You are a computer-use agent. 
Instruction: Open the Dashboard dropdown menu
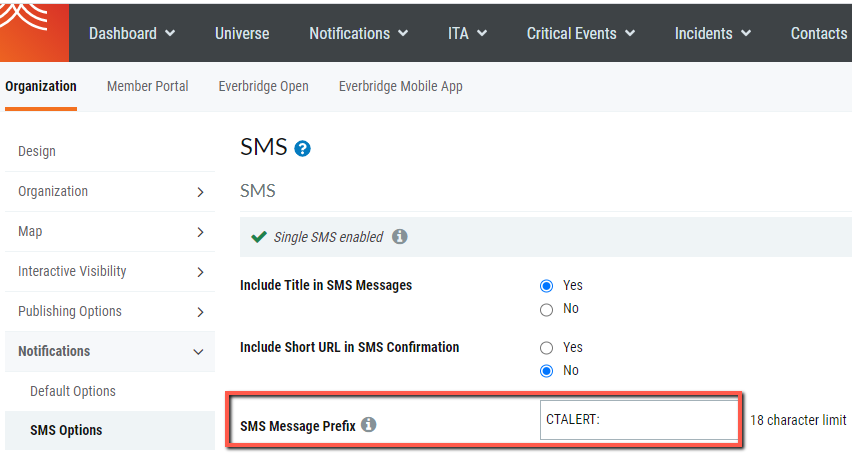pyautogui.click(x=132, y=33)
